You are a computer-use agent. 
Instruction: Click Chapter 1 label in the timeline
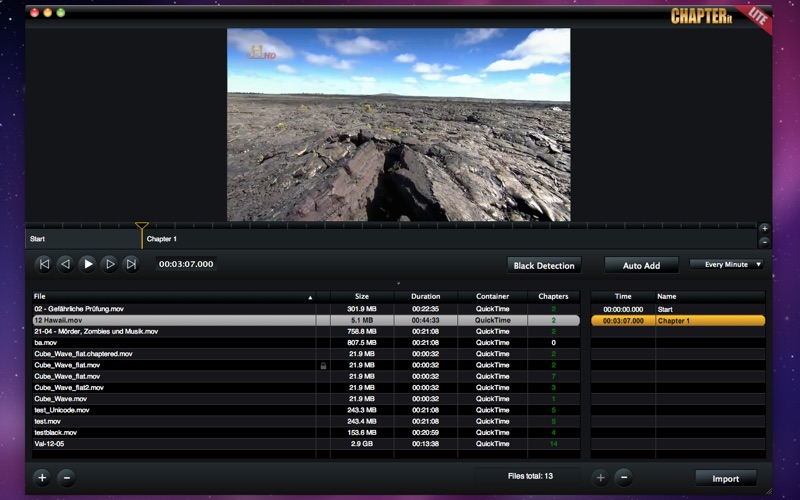click(162, 239)
